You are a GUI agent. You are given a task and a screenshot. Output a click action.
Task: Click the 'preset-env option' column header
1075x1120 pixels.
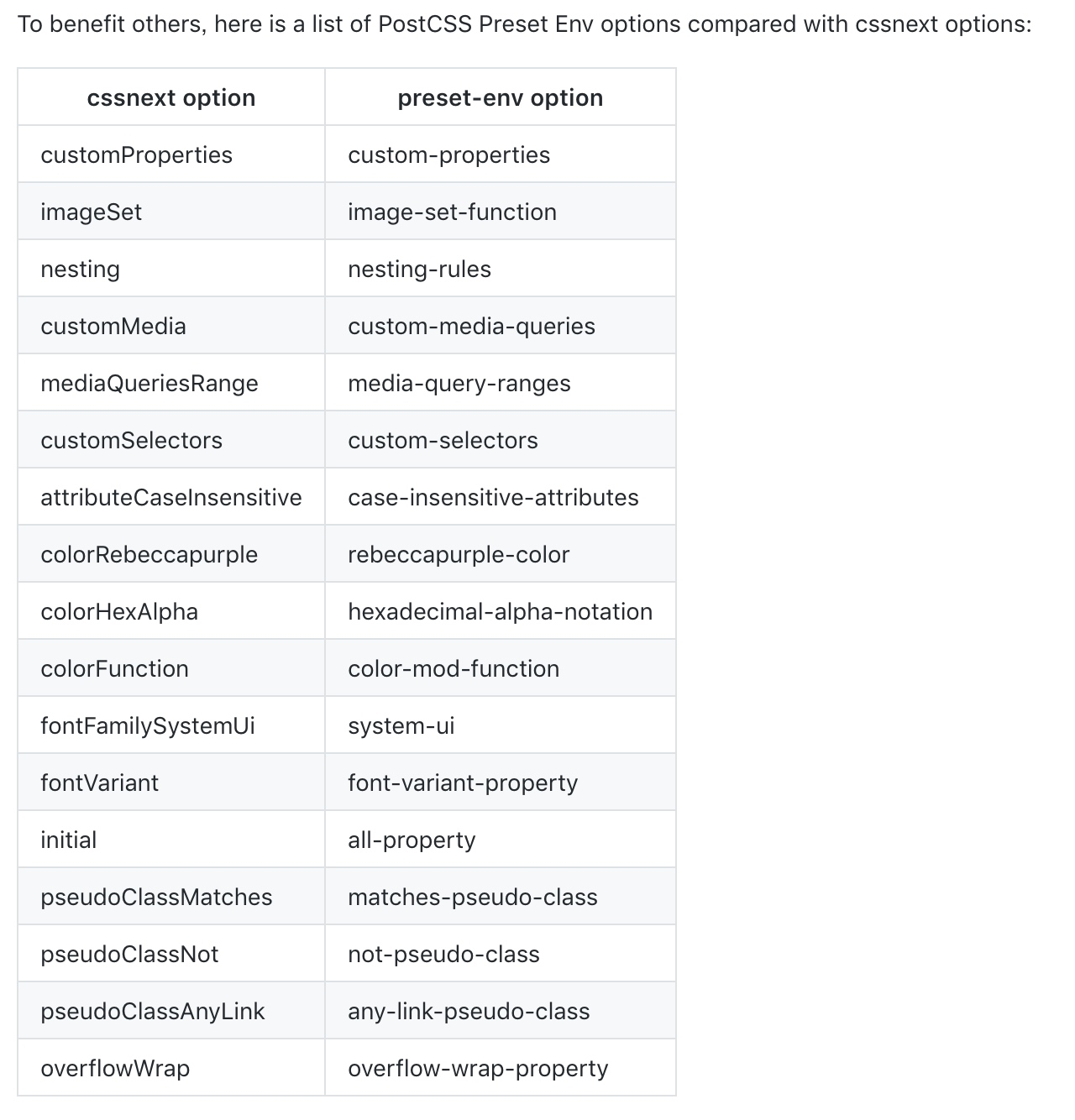pyautogui.click(x=500, y=98)
